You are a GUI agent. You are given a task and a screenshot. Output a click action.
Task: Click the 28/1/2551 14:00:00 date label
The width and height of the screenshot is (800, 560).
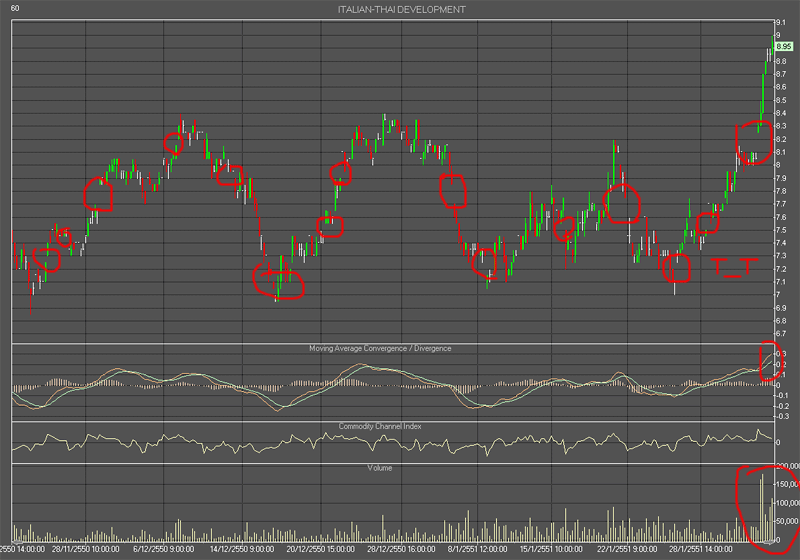pos(701,549)
